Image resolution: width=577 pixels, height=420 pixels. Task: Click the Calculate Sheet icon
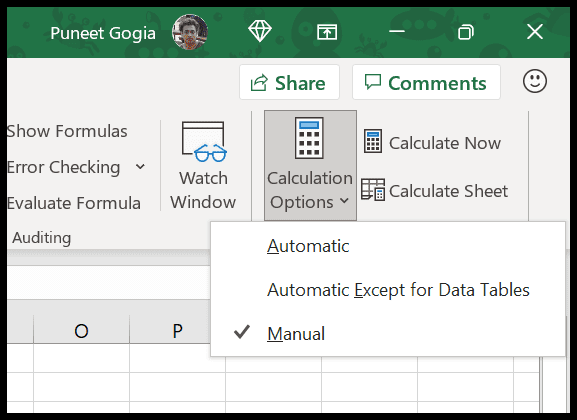tap(373, 190)
